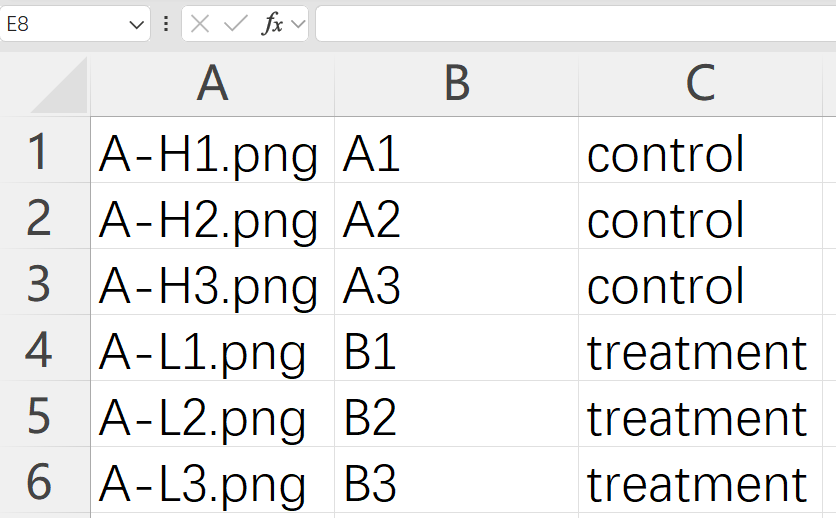The width and height of the screenshot is (836, 518).
Task: Select column C header
Action: pos(700,84)
